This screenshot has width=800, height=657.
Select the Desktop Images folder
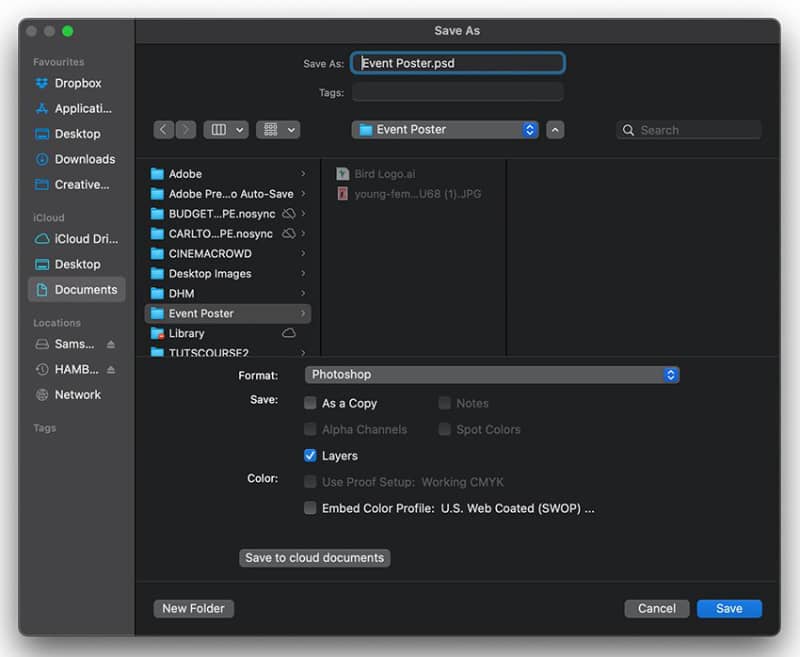(228, 273)
